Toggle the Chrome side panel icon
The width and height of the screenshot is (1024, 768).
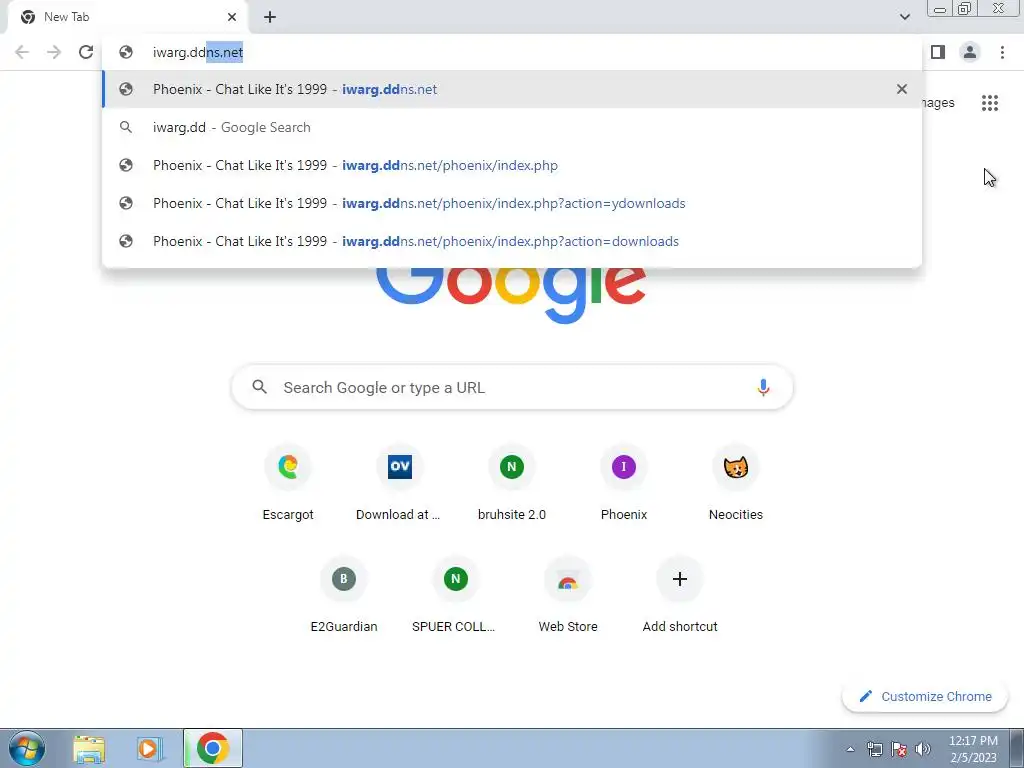tap(938, 52)
